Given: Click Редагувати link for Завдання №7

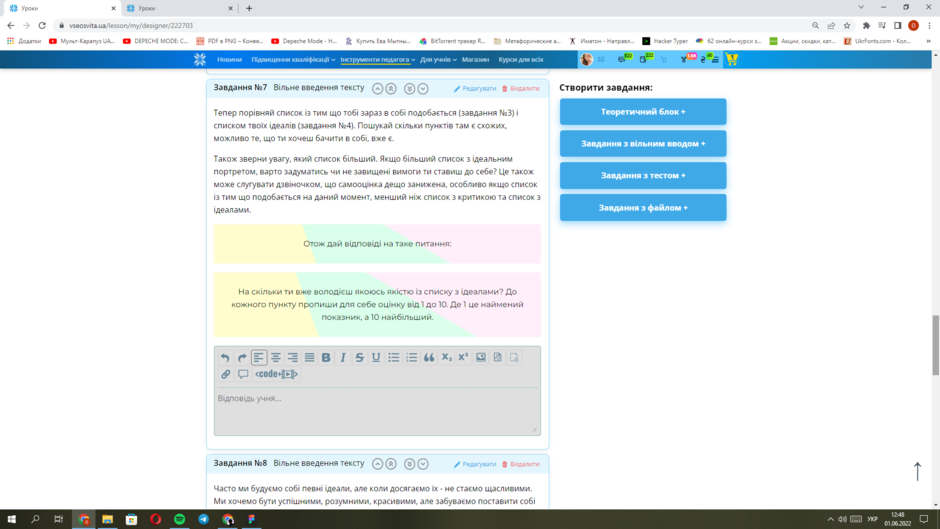Looking at the screenshot, I should [475, 89].
